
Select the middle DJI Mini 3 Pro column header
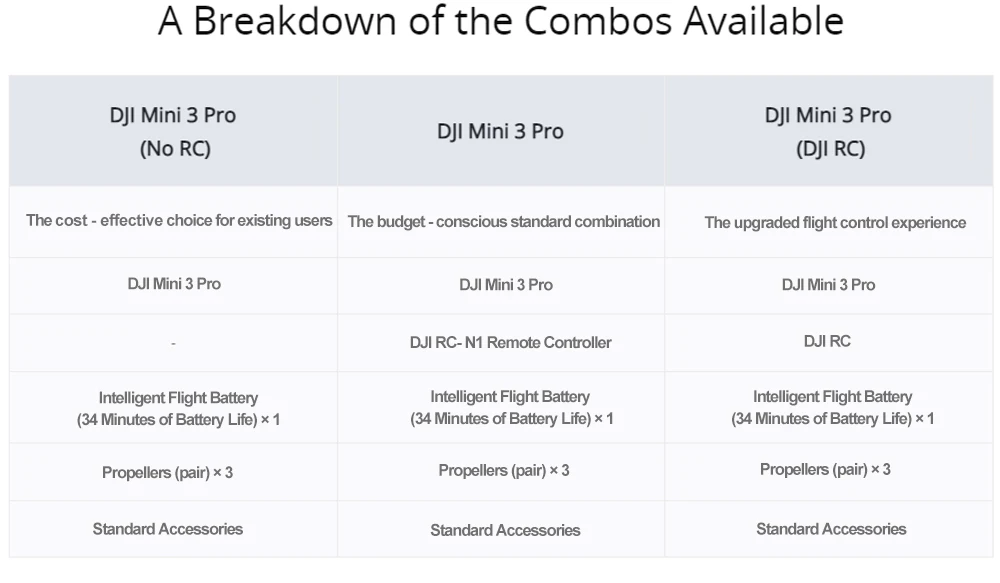pyautogui.click(x=501, y=131)
